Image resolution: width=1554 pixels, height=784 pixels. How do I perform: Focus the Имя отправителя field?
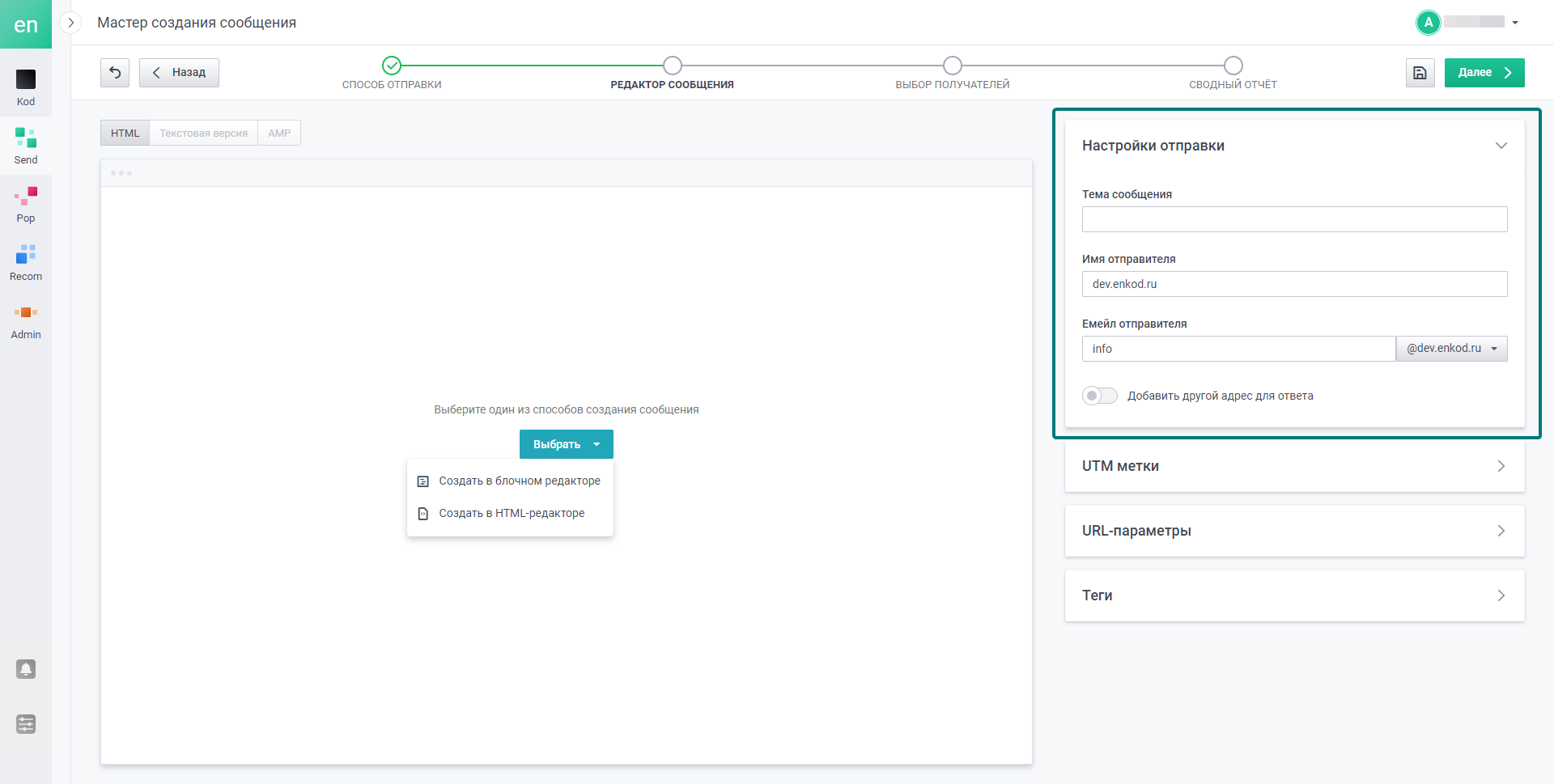pos(1295,284)
